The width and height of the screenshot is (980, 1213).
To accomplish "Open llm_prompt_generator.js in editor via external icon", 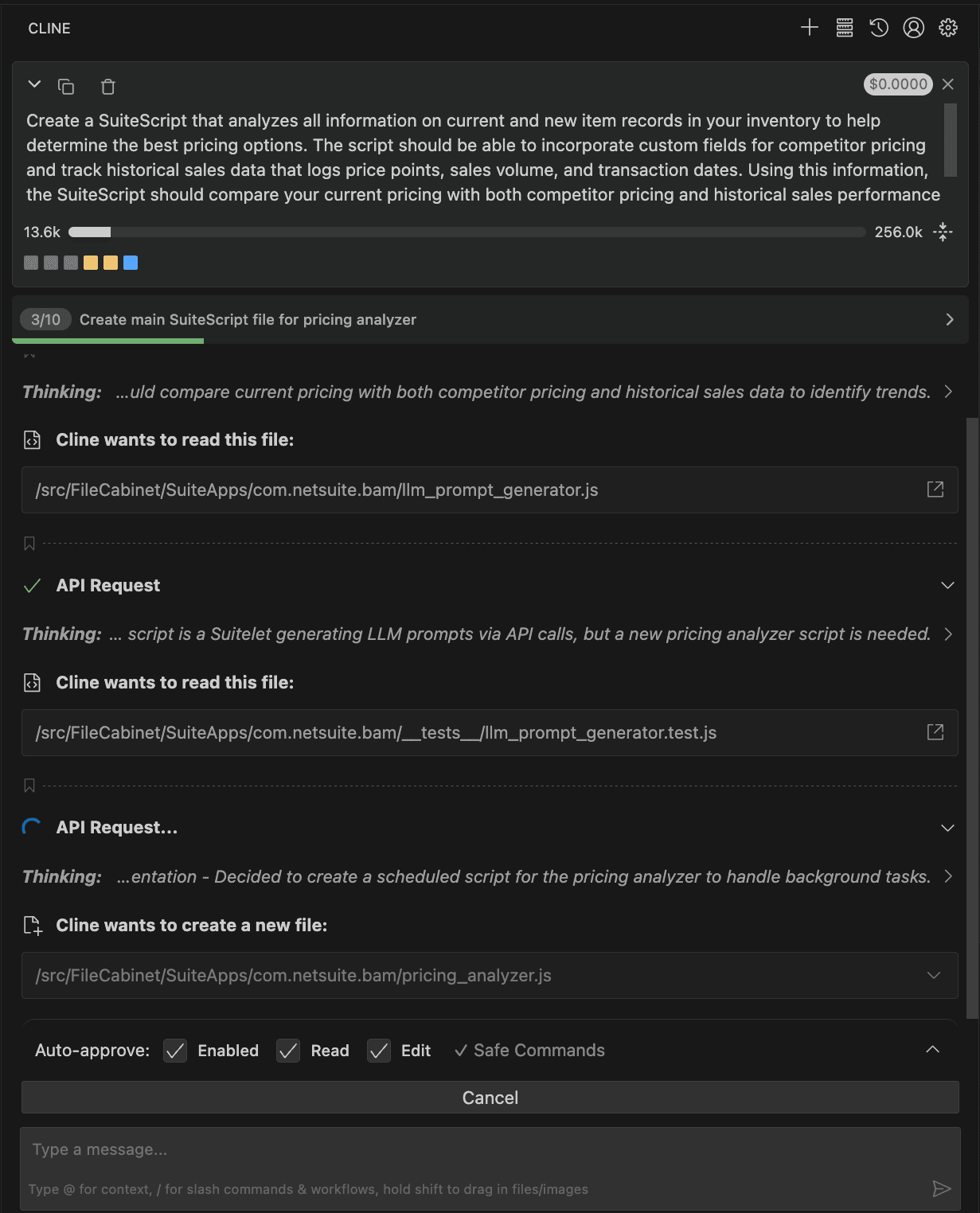I will pos(935,489).
